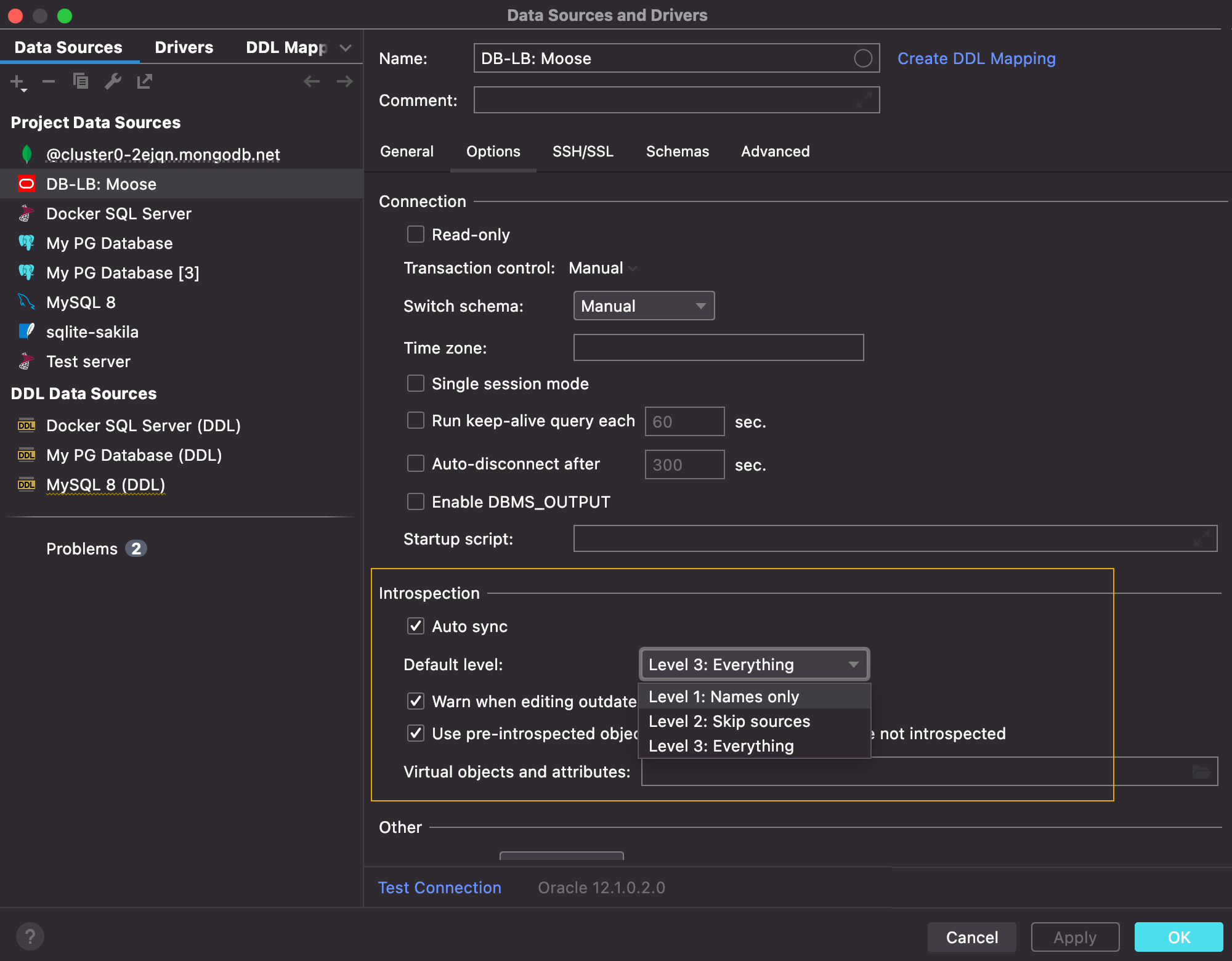Viewport: 1232px width, 961px height.
Task: Click the help question mark icon
Action: [30, 937]
